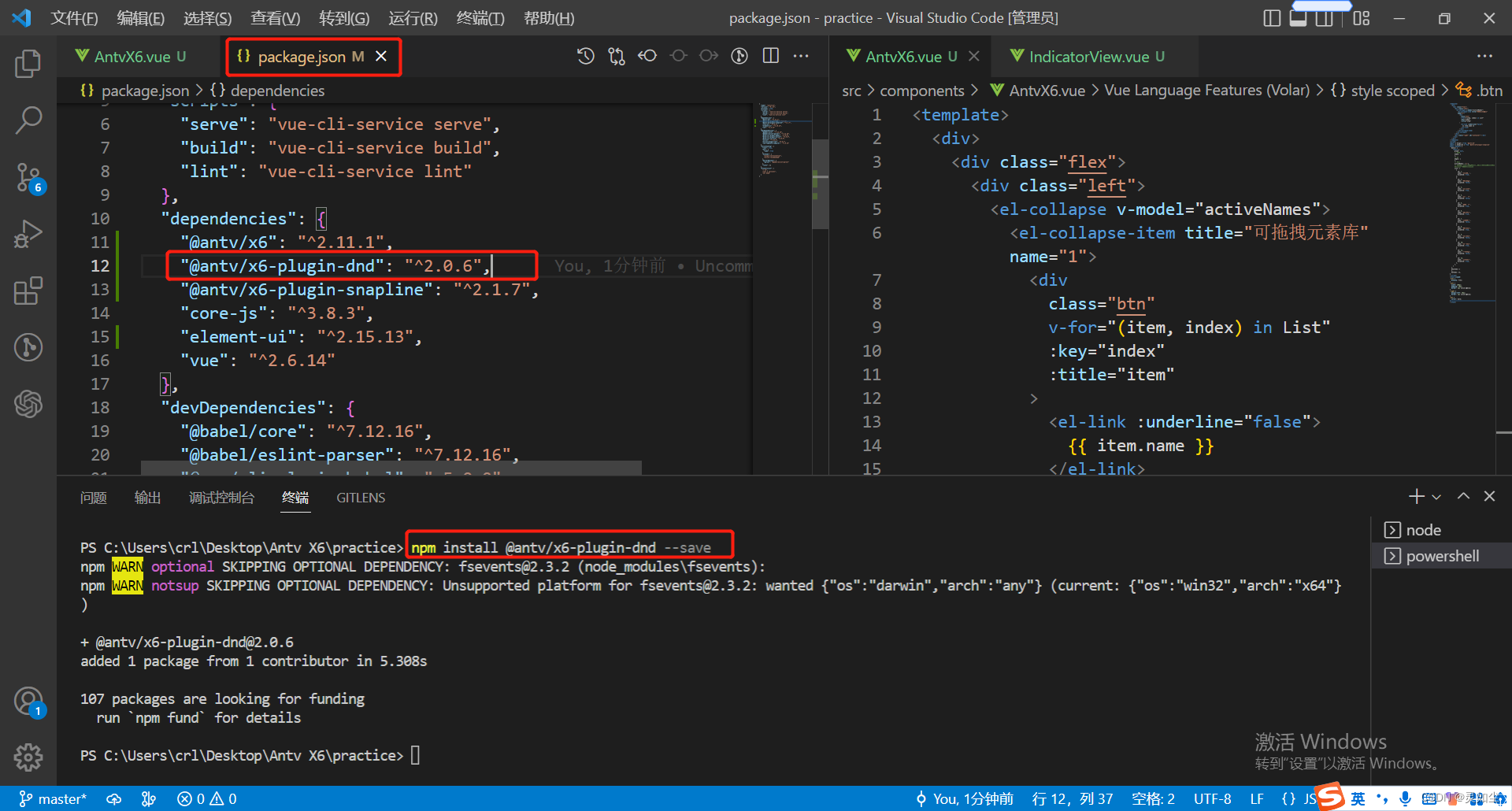Viewport: 1512px width, 811px height.
Task: Click line and column indicator 行 12, 列 37
Action: 1073,799
